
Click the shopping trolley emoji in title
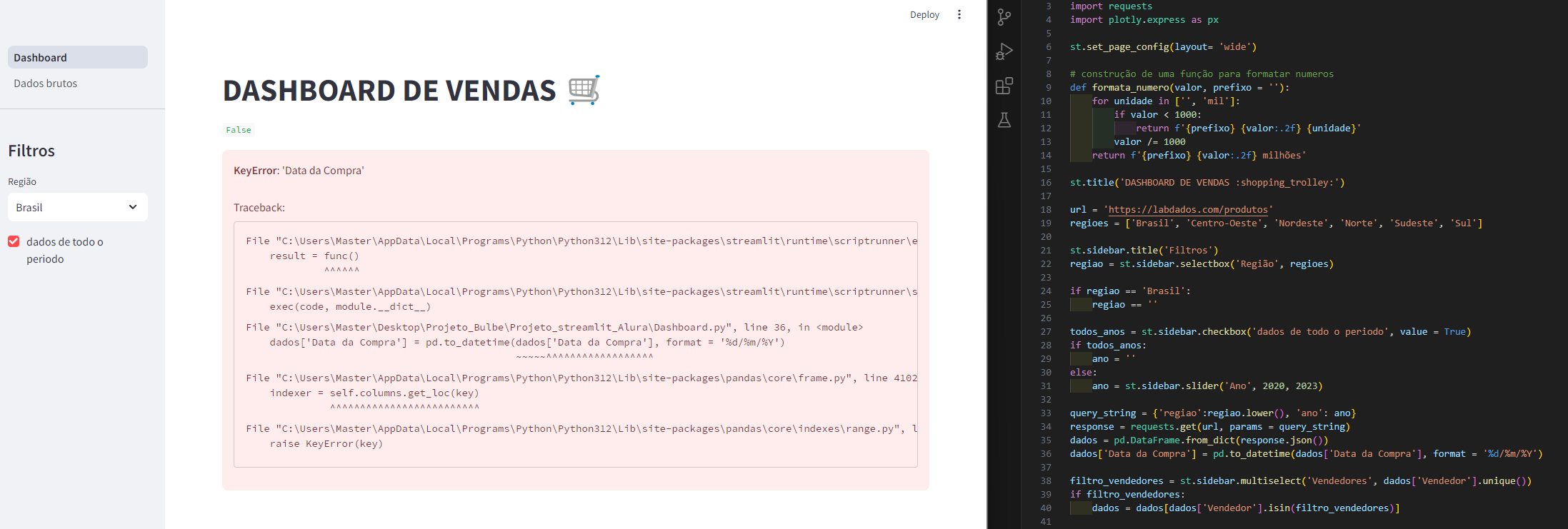[x=584, y=90]
